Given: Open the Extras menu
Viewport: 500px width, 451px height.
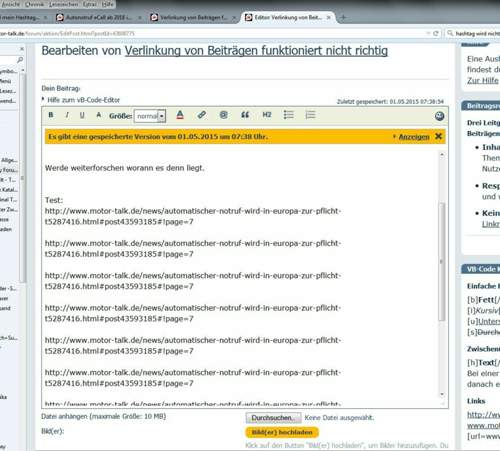Looking at the screenshot, I should tap(90, 4).
